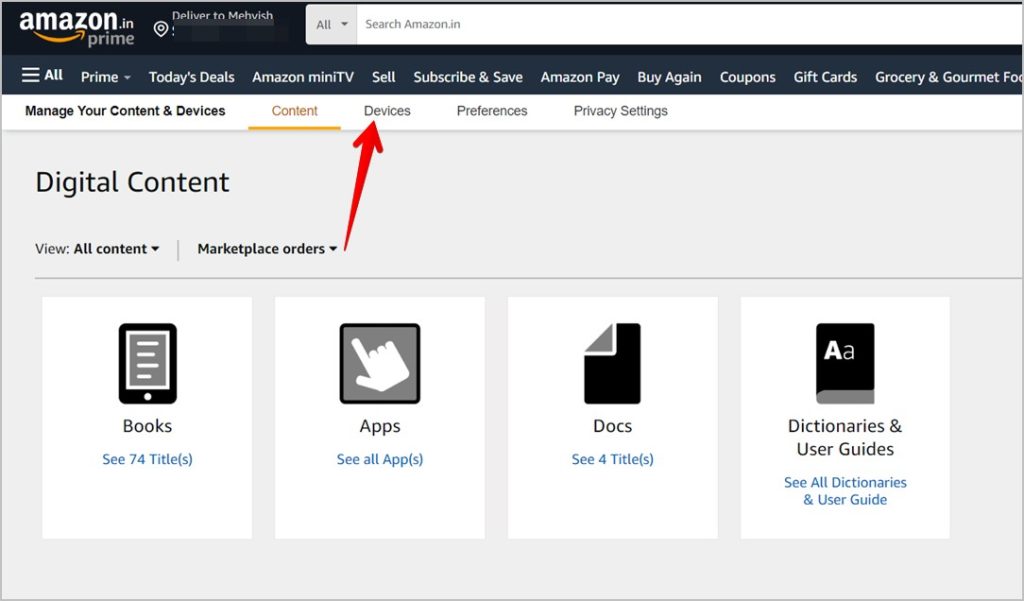Click See 4 Title(s) link
Image resolution: width=1024 pixels, height=601 pixels.
point(613,459)
